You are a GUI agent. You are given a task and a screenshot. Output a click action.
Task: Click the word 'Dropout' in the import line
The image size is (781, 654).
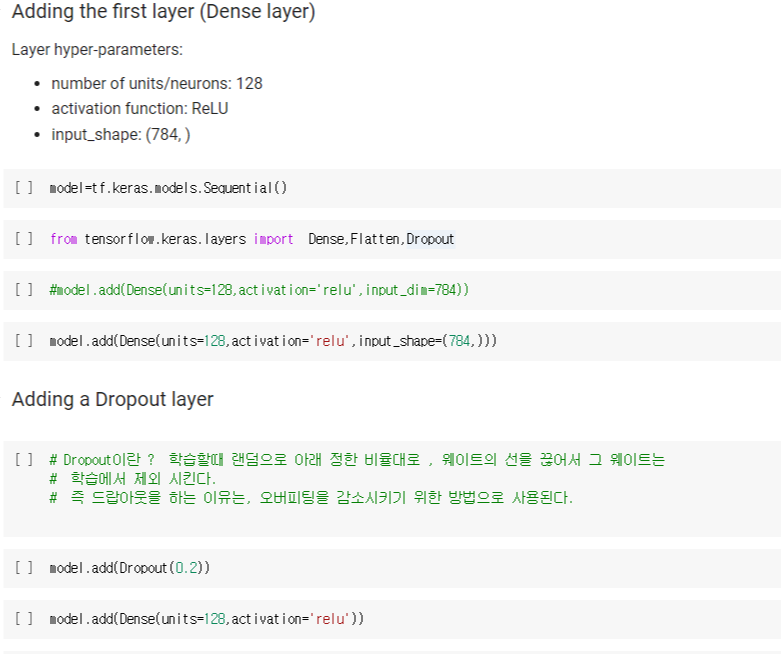(430, 239)
